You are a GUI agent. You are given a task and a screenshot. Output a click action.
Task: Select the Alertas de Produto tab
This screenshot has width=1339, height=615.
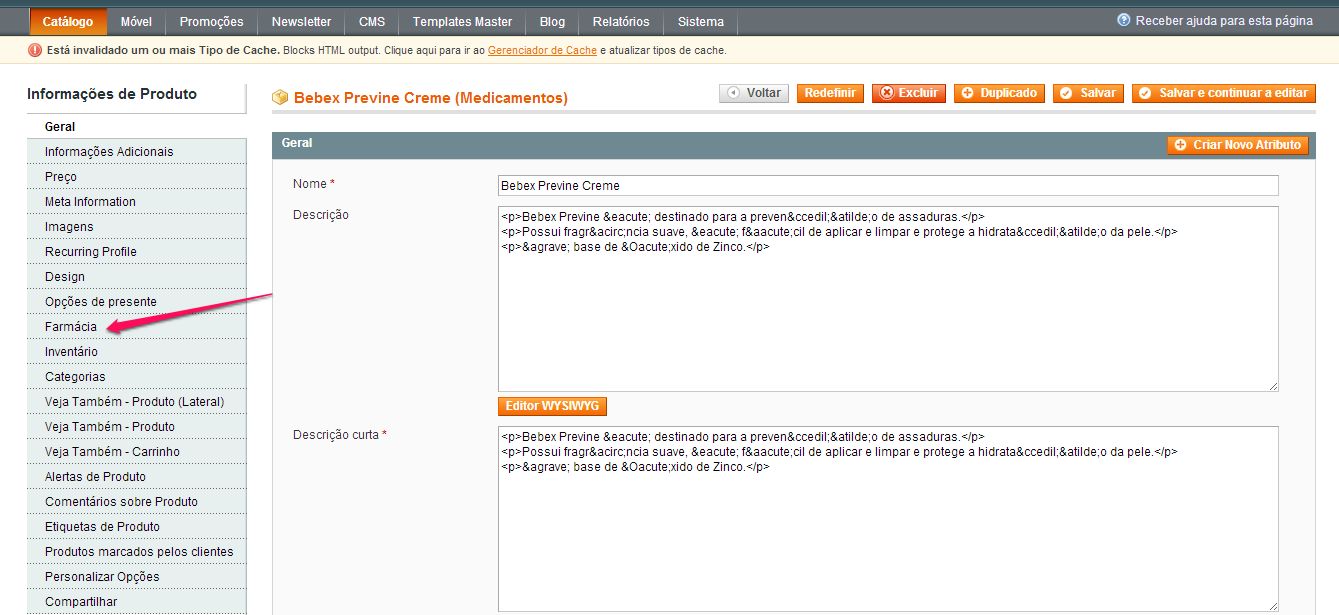point(136,477)
